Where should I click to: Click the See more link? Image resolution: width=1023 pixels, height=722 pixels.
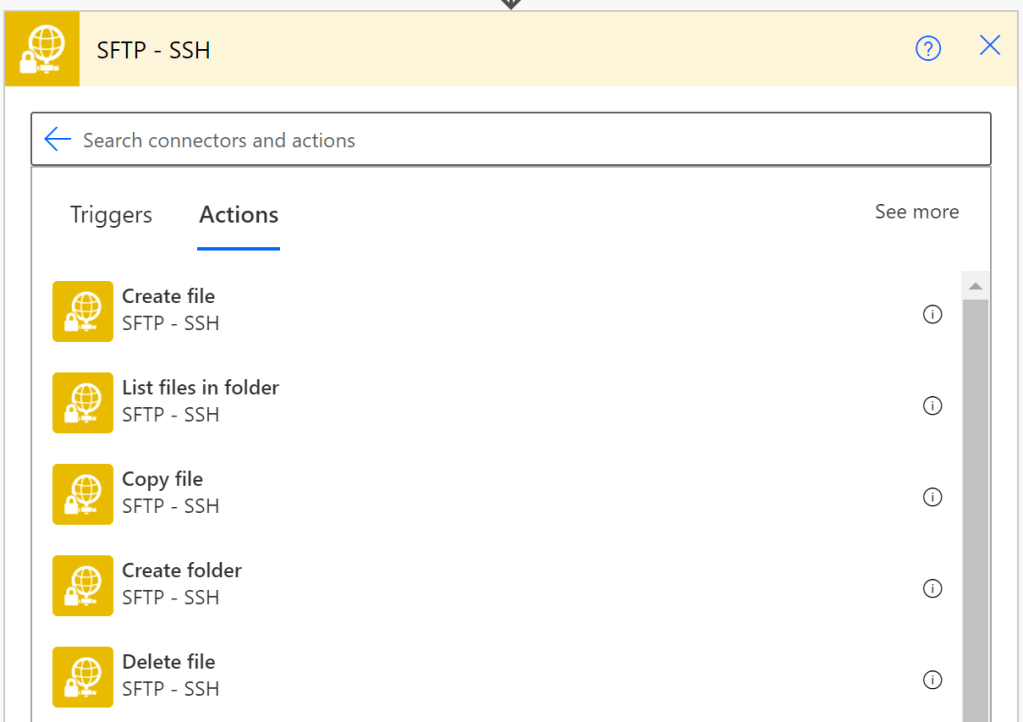pos(916,212)
